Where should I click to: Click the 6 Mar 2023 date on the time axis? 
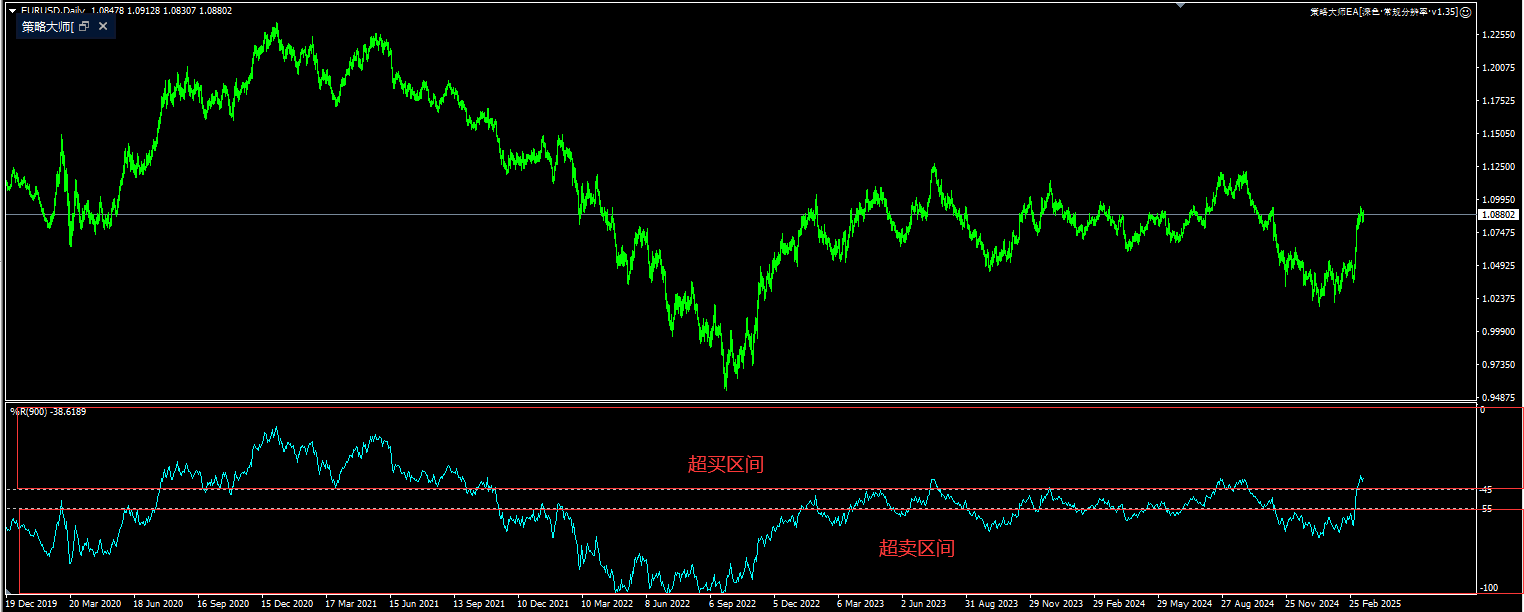[x=860, y=604]
